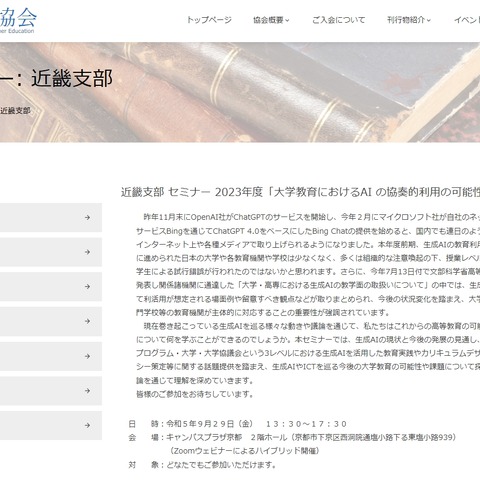Click the line 論を通じて理解を深めていきます。

pyautogui.click(x=195, y=380)
